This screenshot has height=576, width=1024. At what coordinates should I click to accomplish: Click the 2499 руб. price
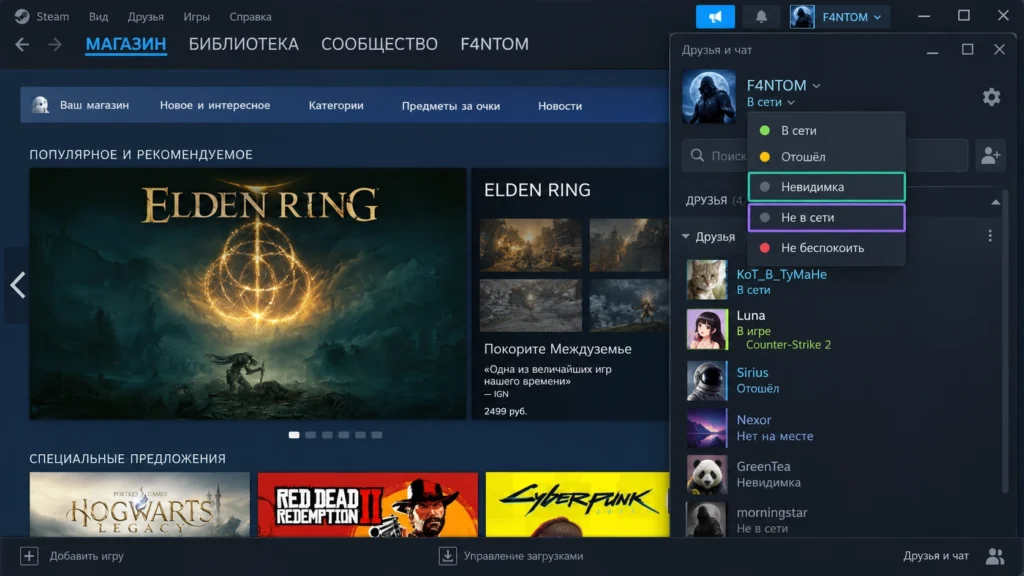(505, 411)
